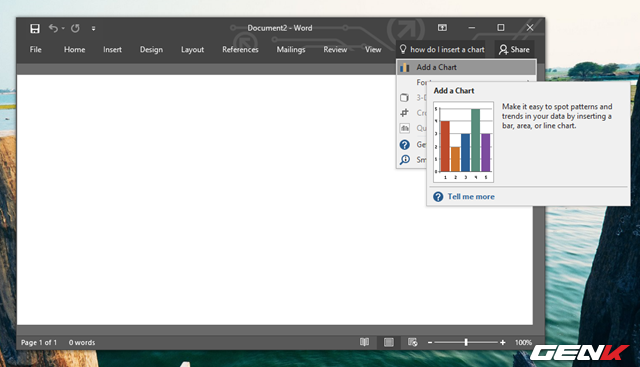Select the Add a Chart result
Screen dimensions: 640x367
click(466, 67)
